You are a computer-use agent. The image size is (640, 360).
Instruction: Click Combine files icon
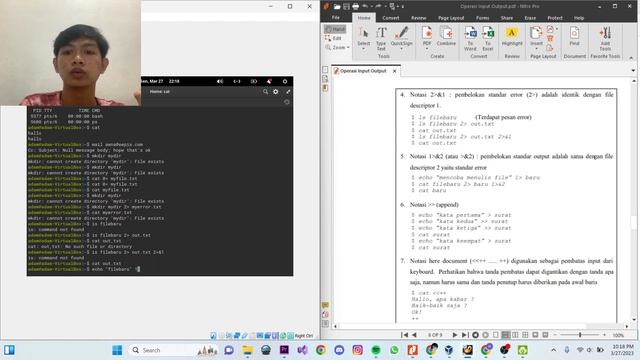point(446,37)
